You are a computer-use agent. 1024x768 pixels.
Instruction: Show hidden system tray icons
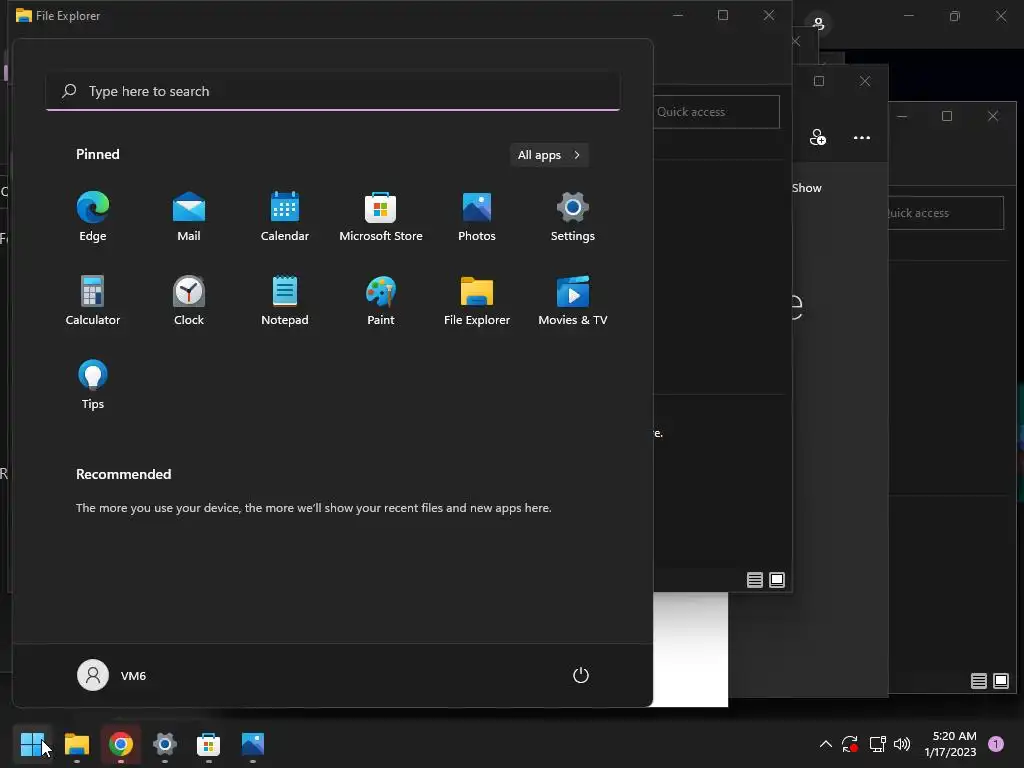(825, 744)
